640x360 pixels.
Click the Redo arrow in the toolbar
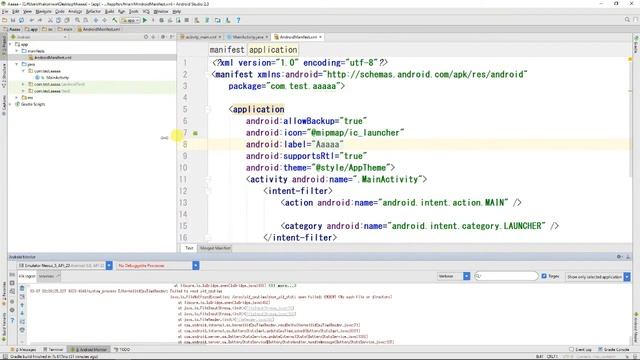[x=40, y=20]
